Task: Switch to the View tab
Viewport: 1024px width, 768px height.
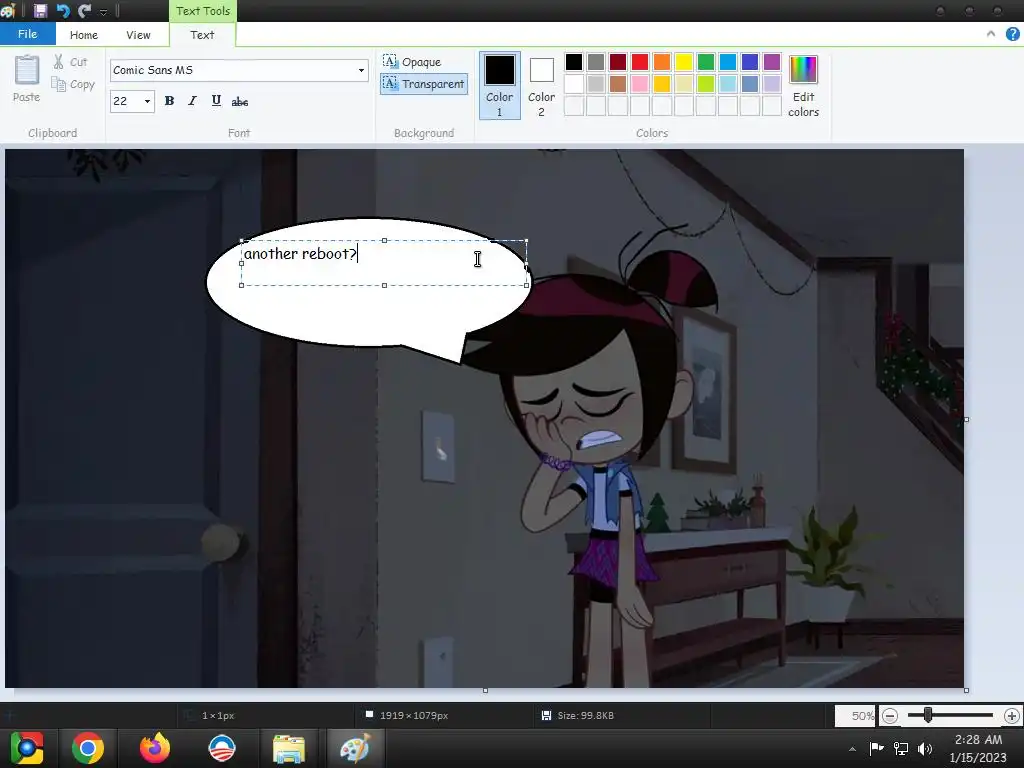Action: click(138, 35)
